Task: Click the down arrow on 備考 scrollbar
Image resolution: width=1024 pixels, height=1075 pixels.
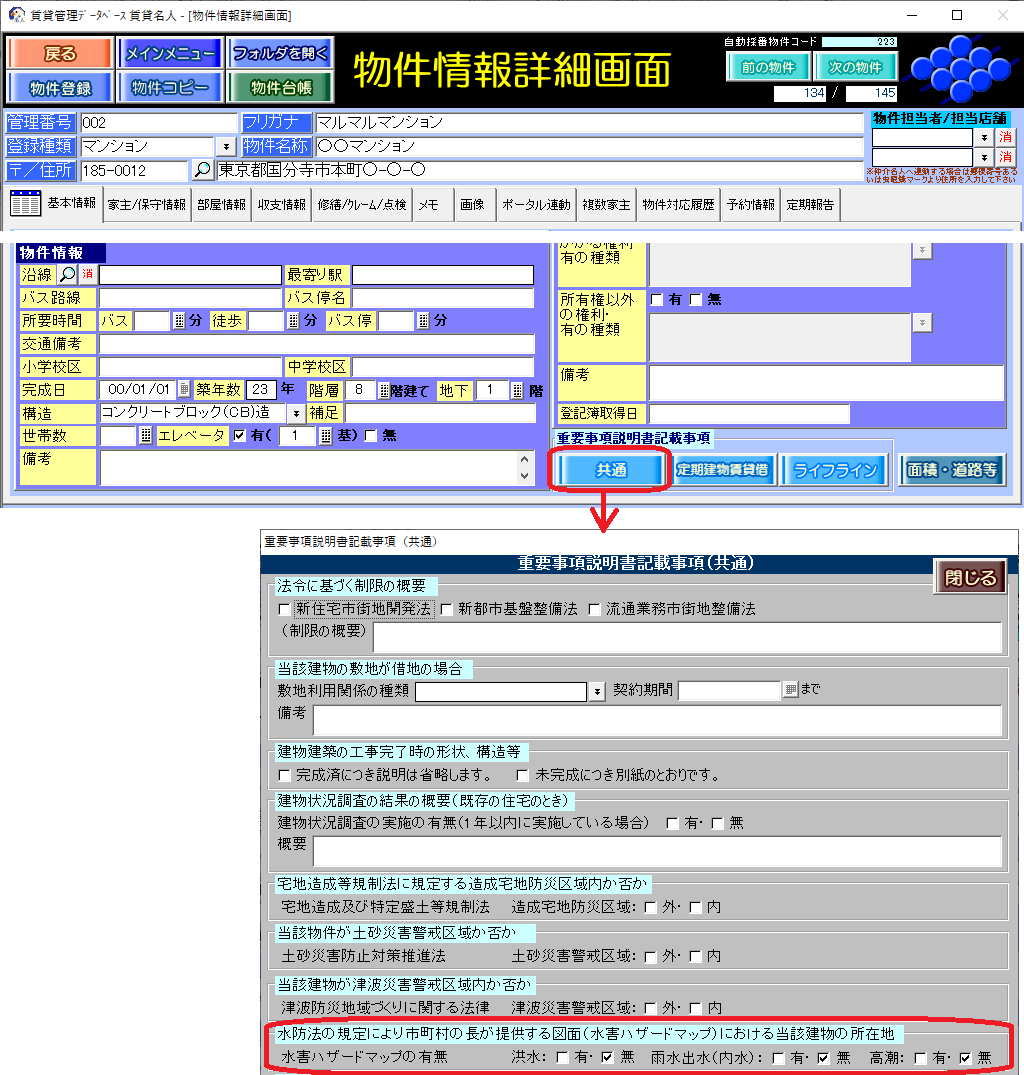Action: tap(526, 476)
